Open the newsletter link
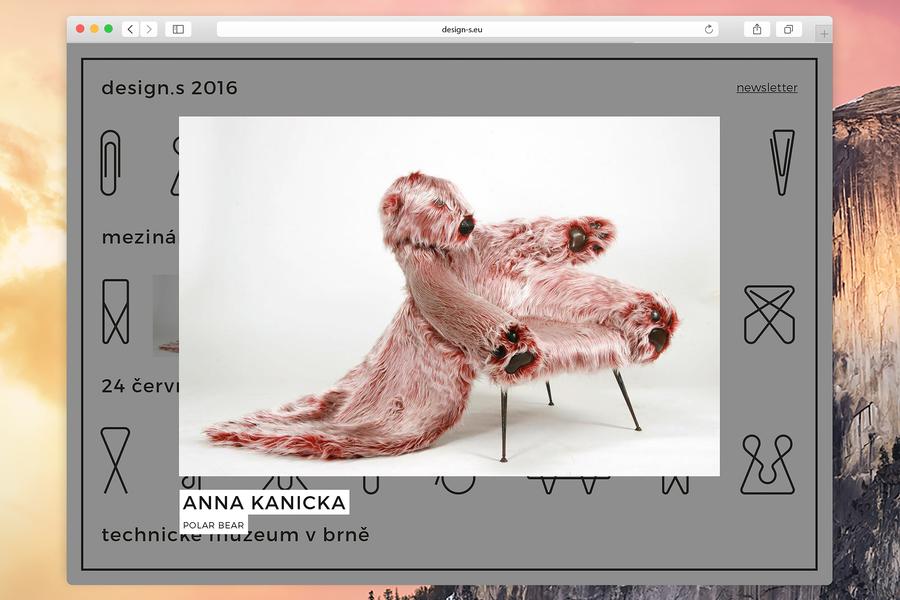 coord(767,88)
